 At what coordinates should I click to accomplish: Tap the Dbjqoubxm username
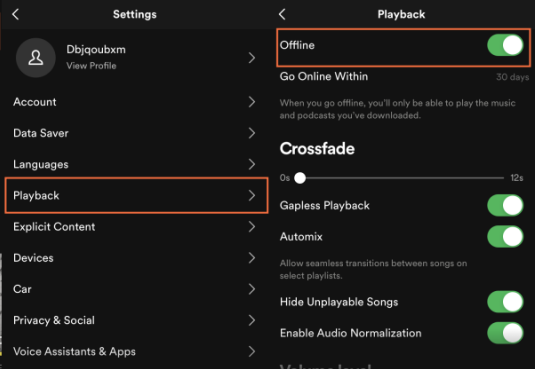tap(96, 50)
